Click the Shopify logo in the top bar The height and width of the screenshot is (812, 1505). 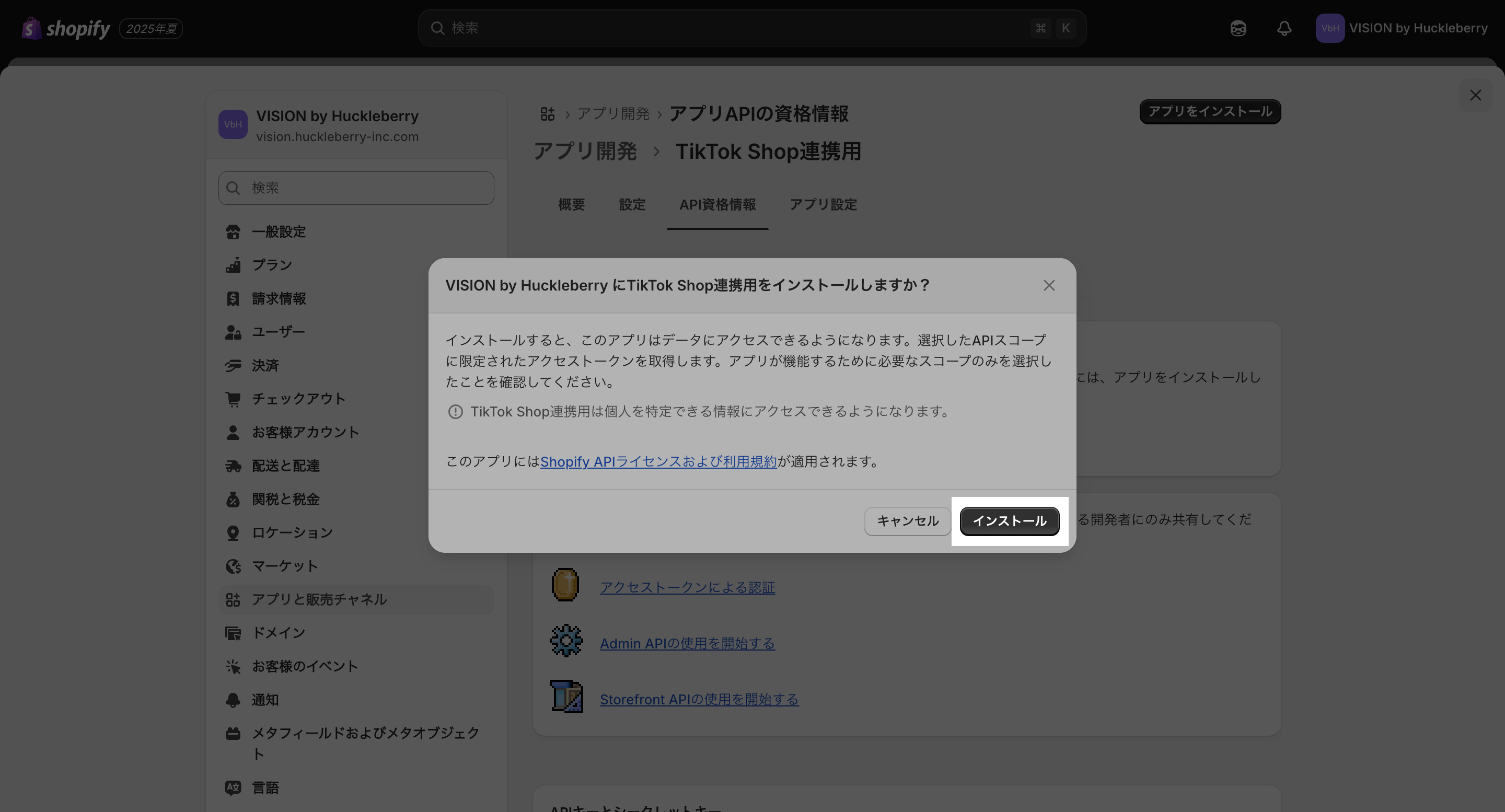[x=65, y=28]
